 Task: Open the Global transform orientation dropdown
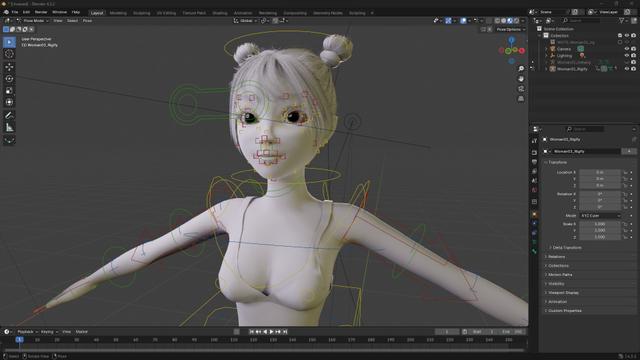[246, 20]
